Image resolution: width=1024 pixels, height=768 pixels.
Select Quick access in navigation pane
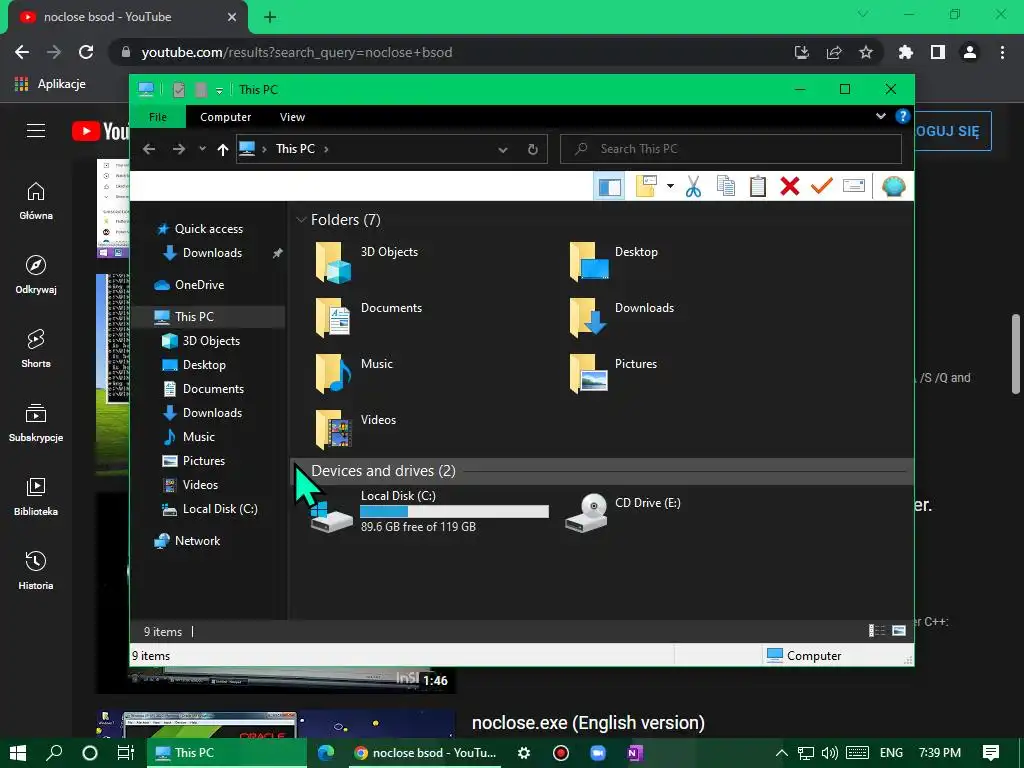pyautogui.click(x=209, y=229)
